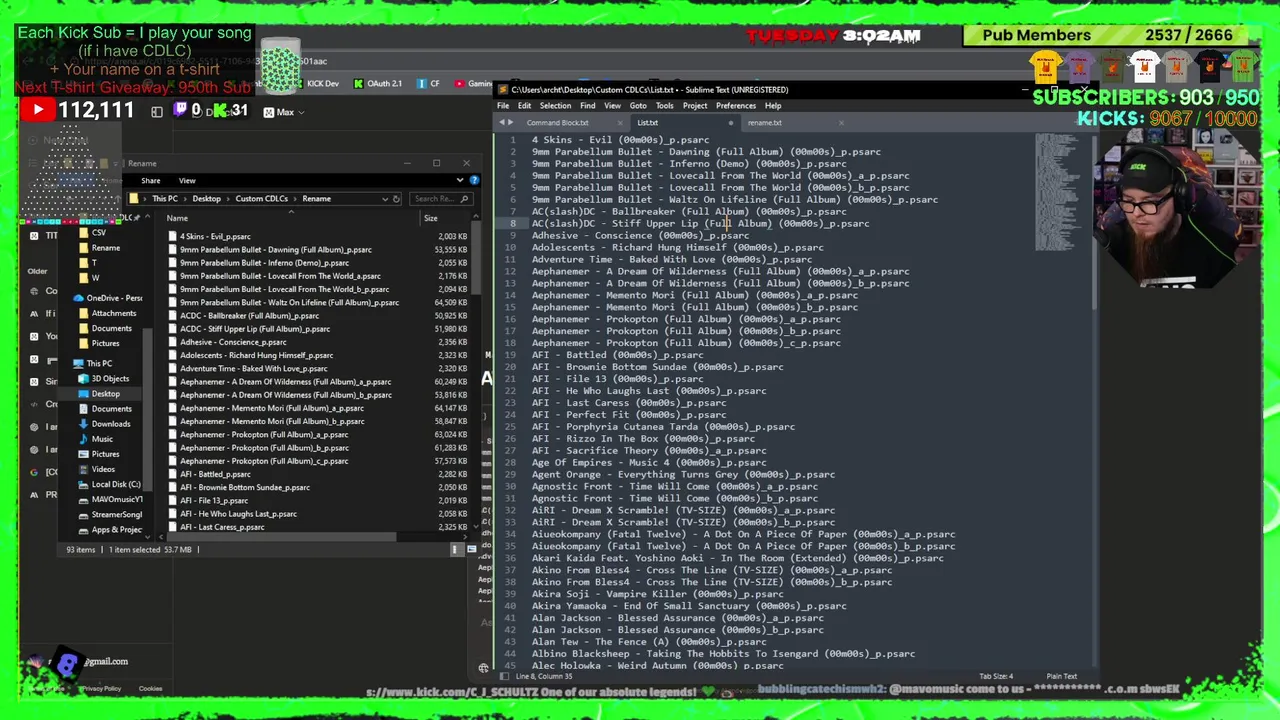
Task: Click Custom CDLCs in Explorer breadcrumb
Action: coord(261,198)
